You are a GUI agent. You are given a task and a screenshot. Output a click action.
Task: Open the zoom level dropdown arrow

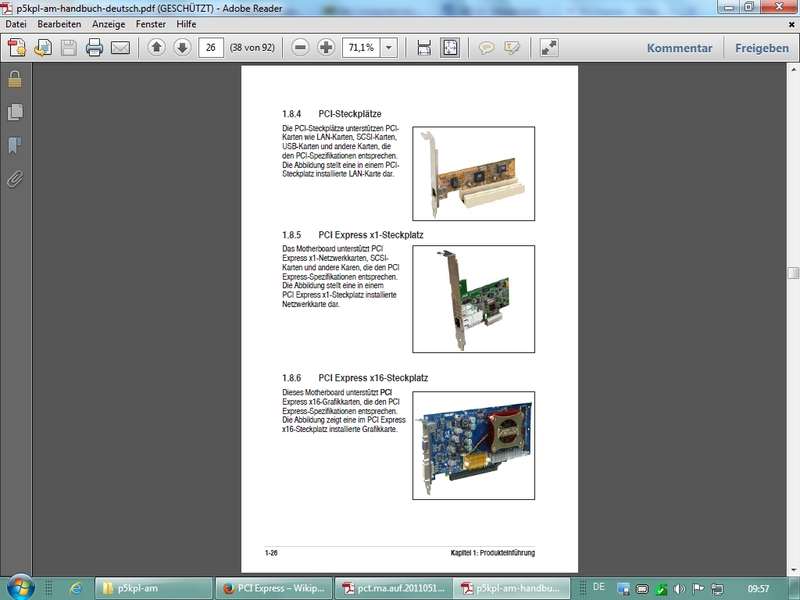[x=389, y=47]
